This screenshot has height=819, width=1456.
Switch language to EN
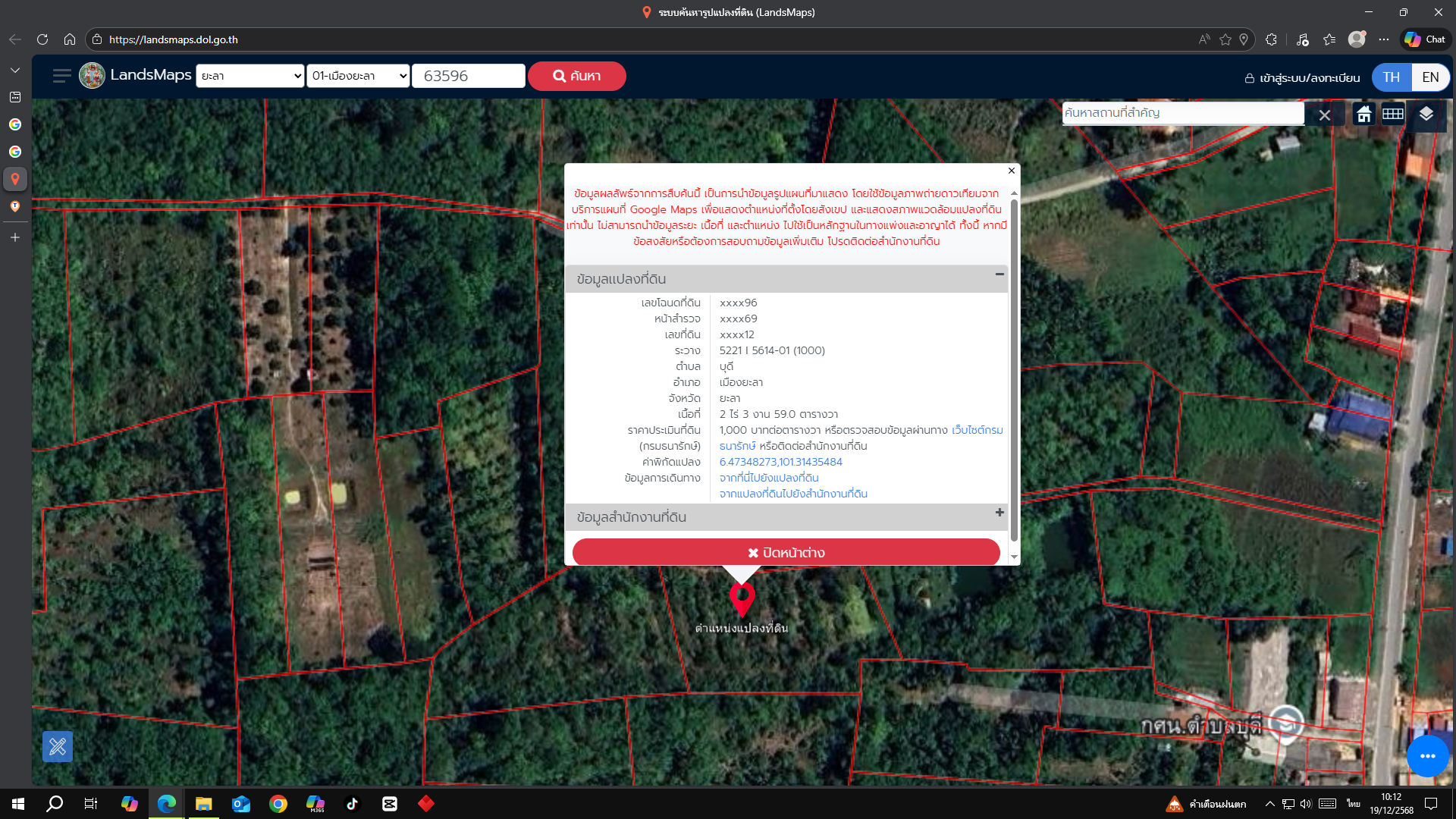point(1430,77)
